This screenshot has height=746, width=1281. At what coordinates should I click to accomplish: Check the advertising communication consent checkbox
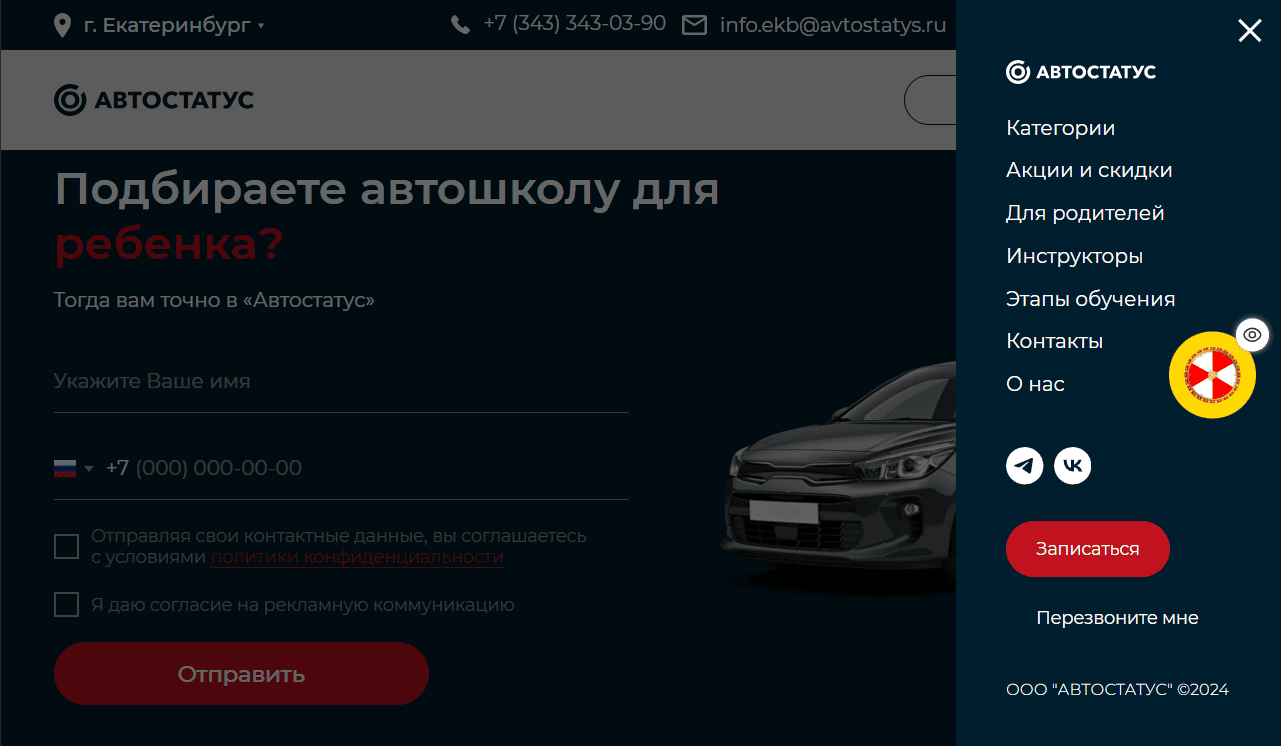tap(66, 605)
